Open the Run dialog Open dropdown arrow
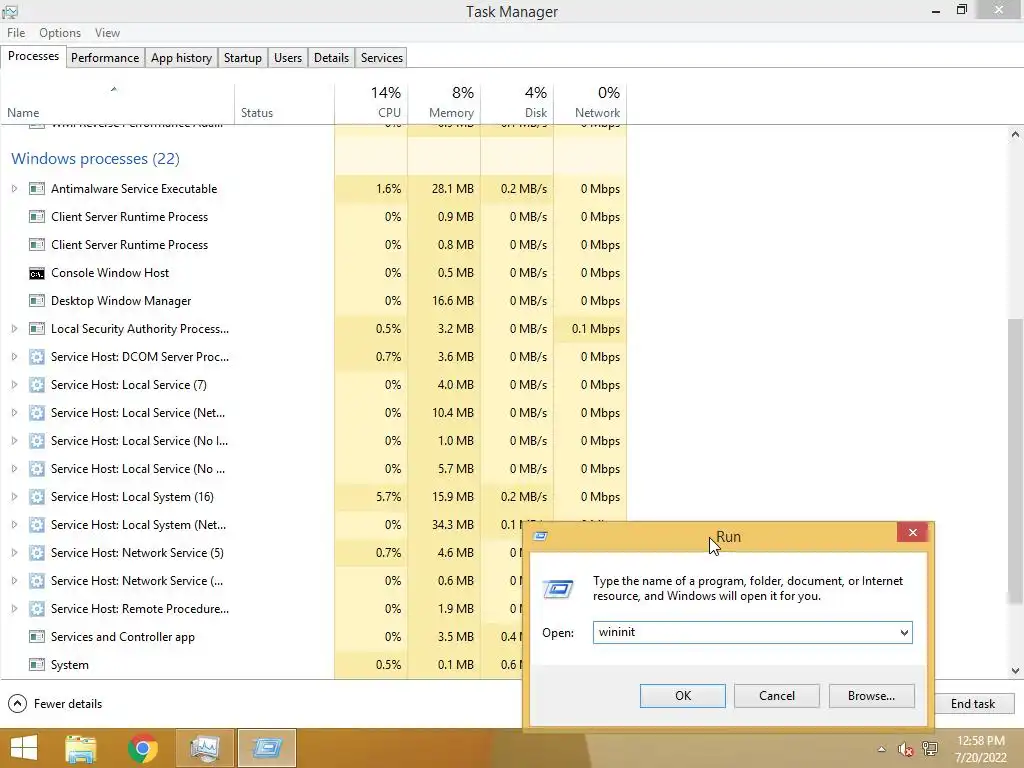 click(904, 632)
